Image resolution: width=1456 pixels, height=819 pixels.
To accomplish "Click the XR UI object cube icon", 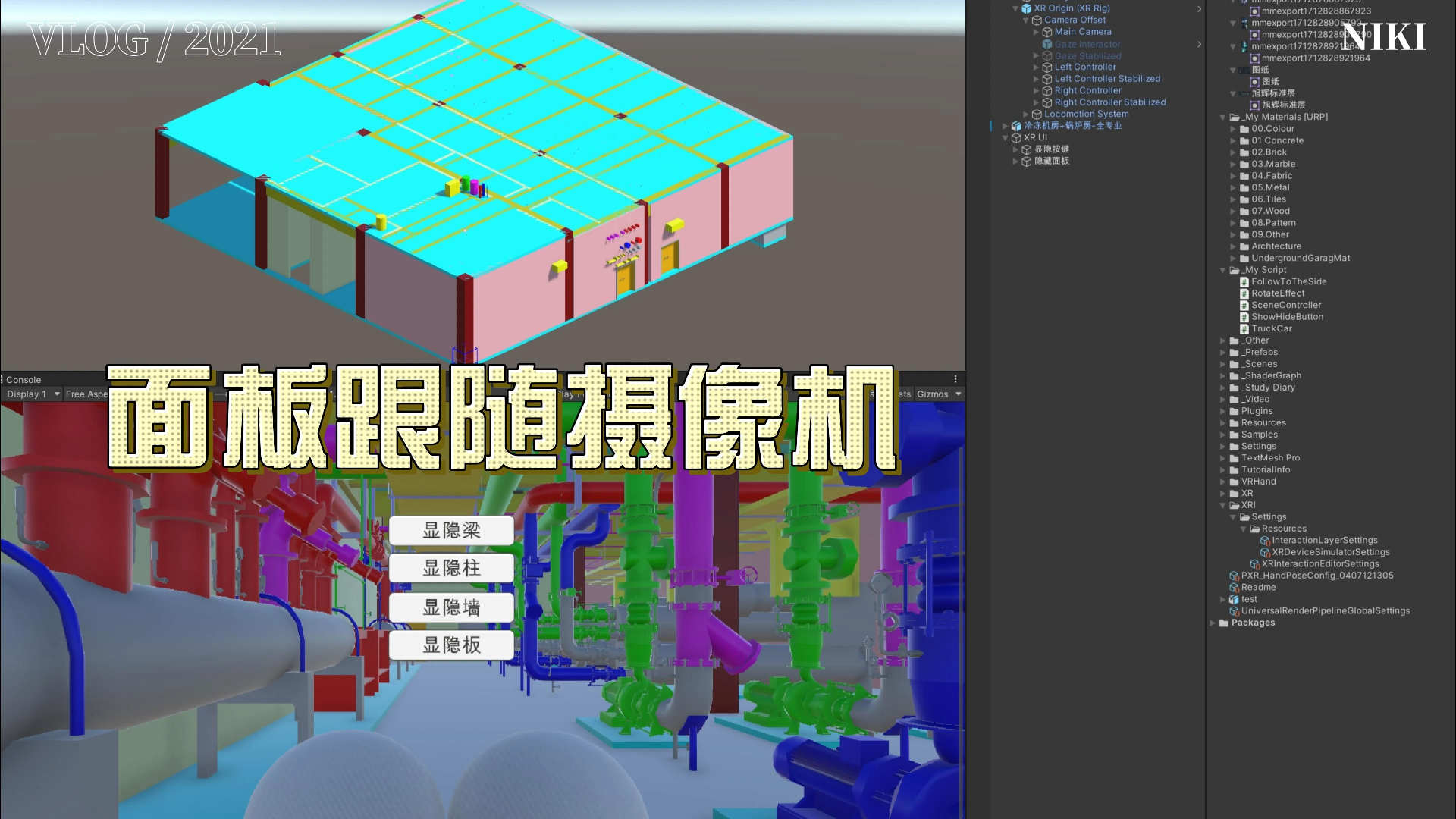I will (1016, 138).
